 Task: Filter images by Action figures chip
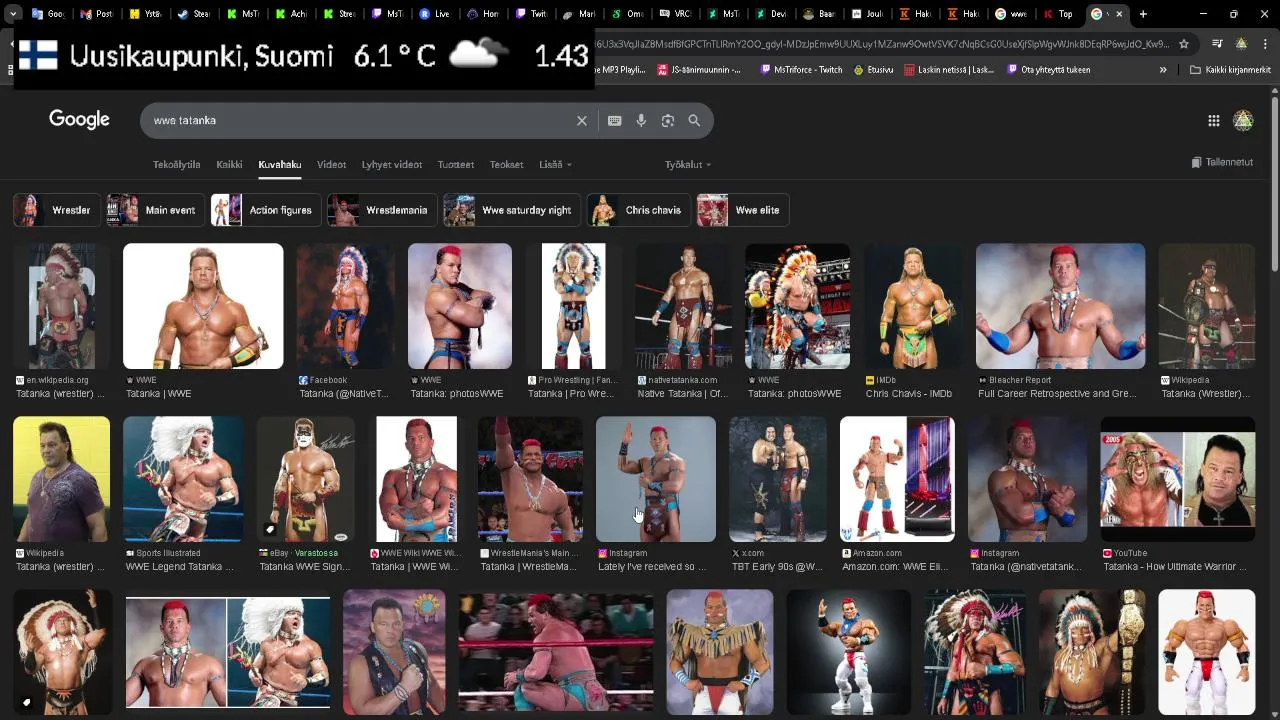point(265,210)
